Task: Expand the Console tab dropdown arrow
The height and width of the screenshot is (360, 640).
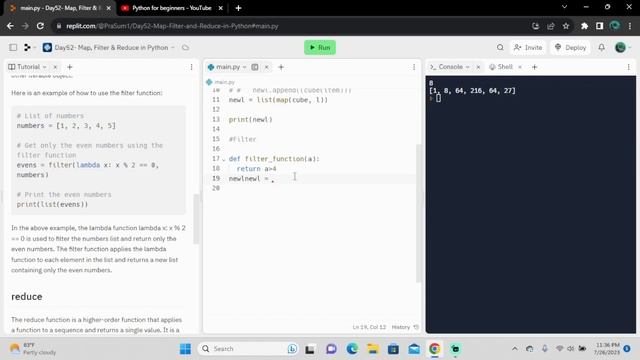Action: tap(467, 67)
